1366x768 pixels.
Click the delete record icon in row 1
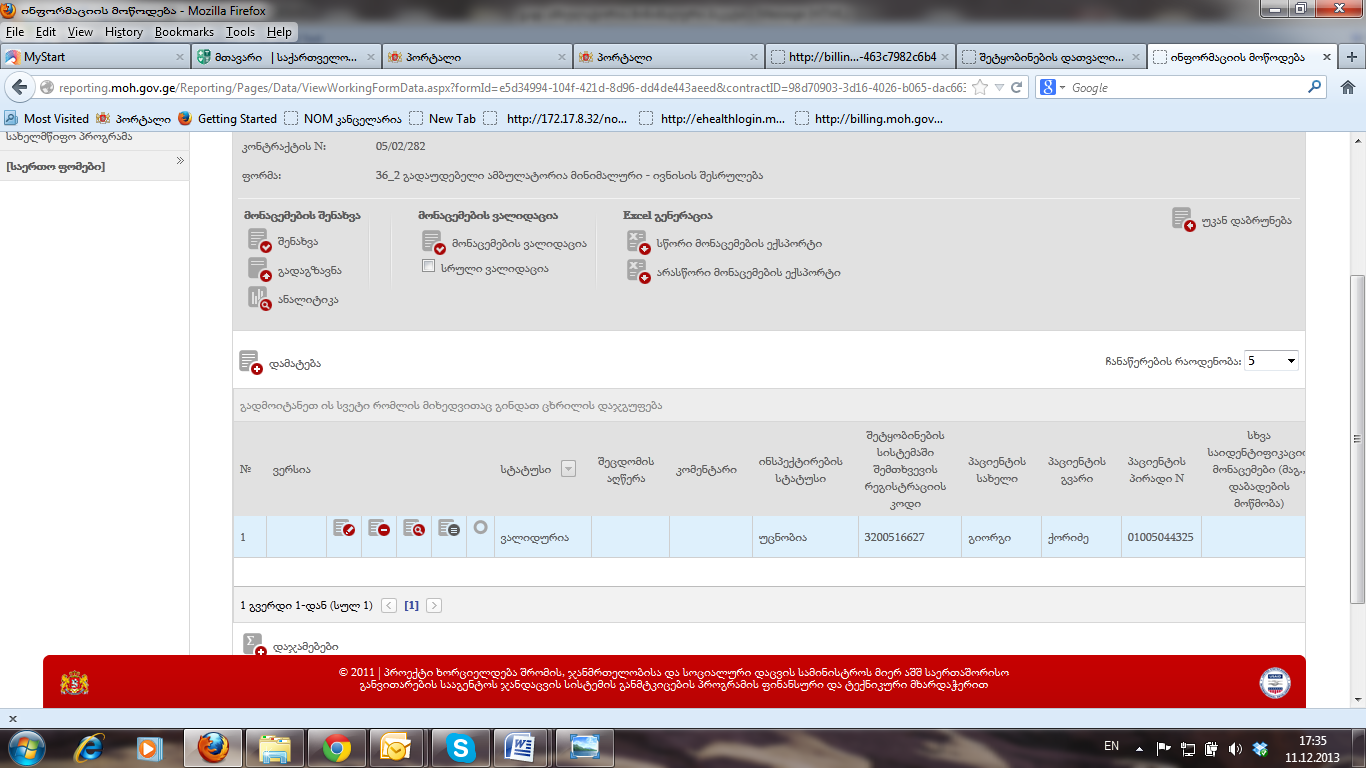[379, 529]
